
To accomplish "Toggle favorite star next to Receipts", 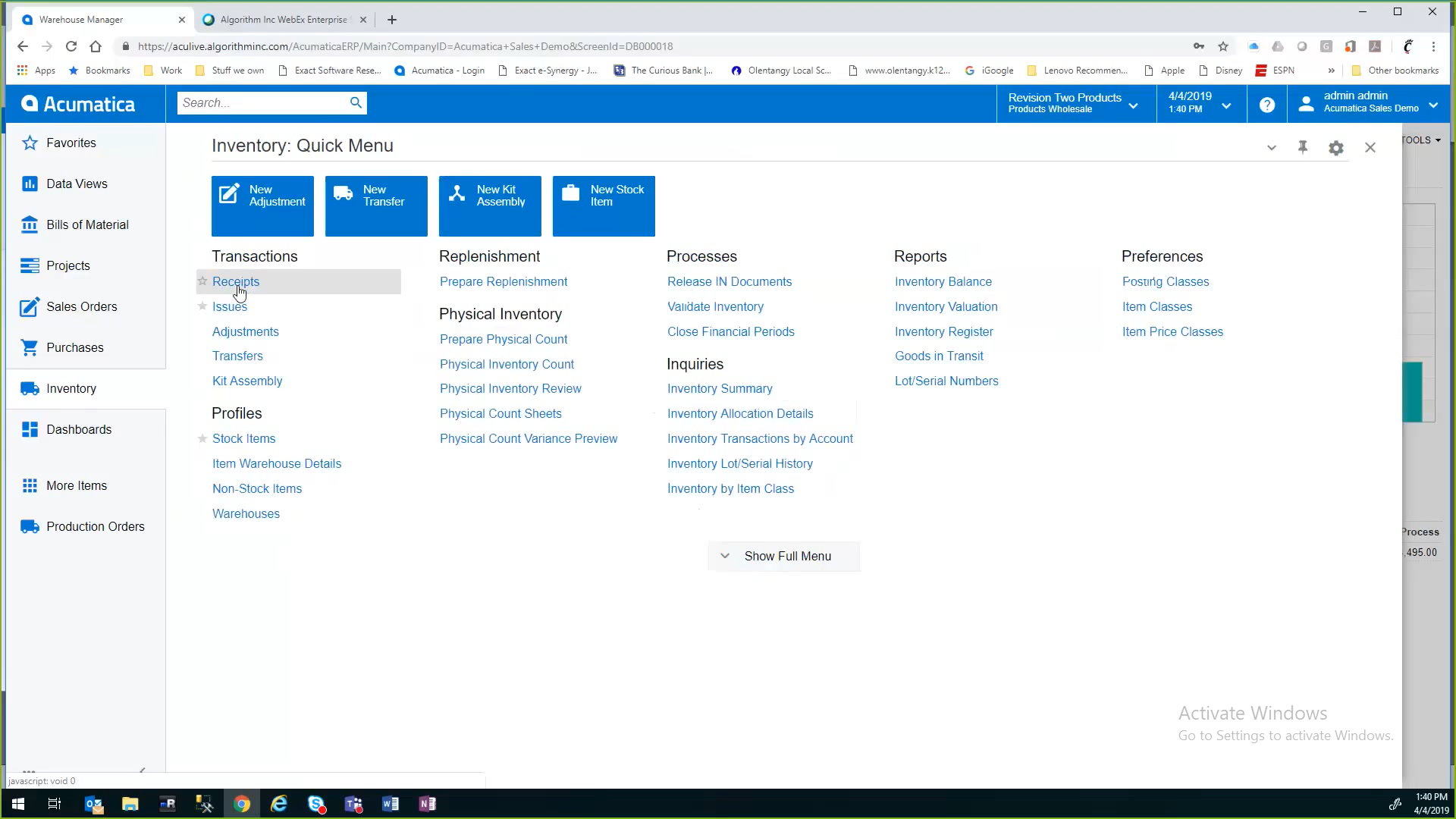I will pyautogui.click(x=202, y=281).
